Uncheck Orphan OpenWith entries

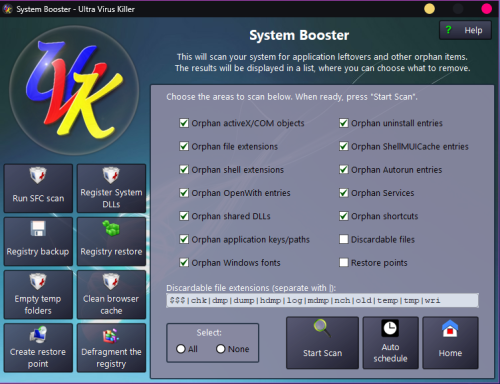pos(184,193)
